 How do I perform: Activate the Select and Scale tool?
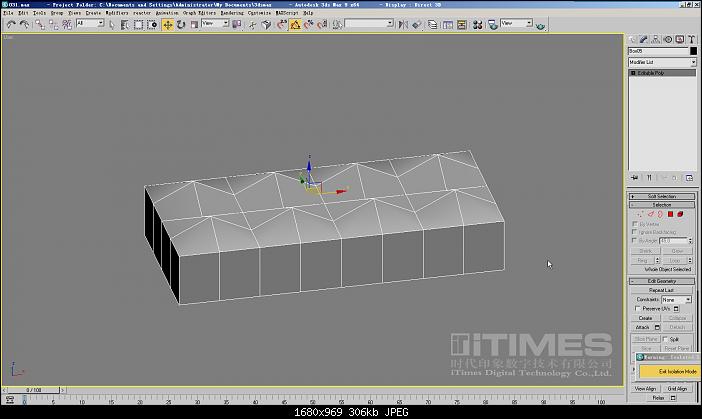pos(194,25)
